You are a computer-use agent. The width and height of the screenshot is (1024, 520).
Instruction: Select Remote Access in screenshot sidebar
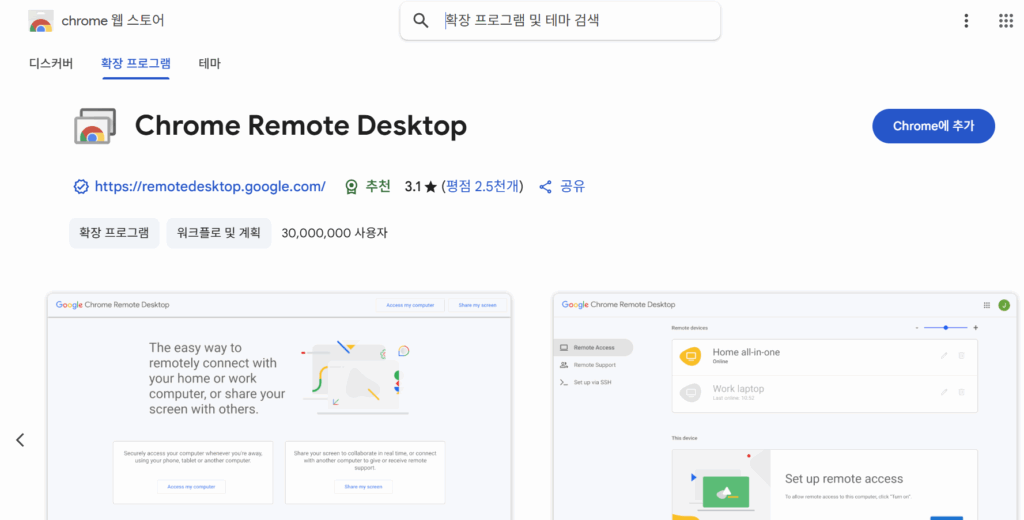point(593,348)
